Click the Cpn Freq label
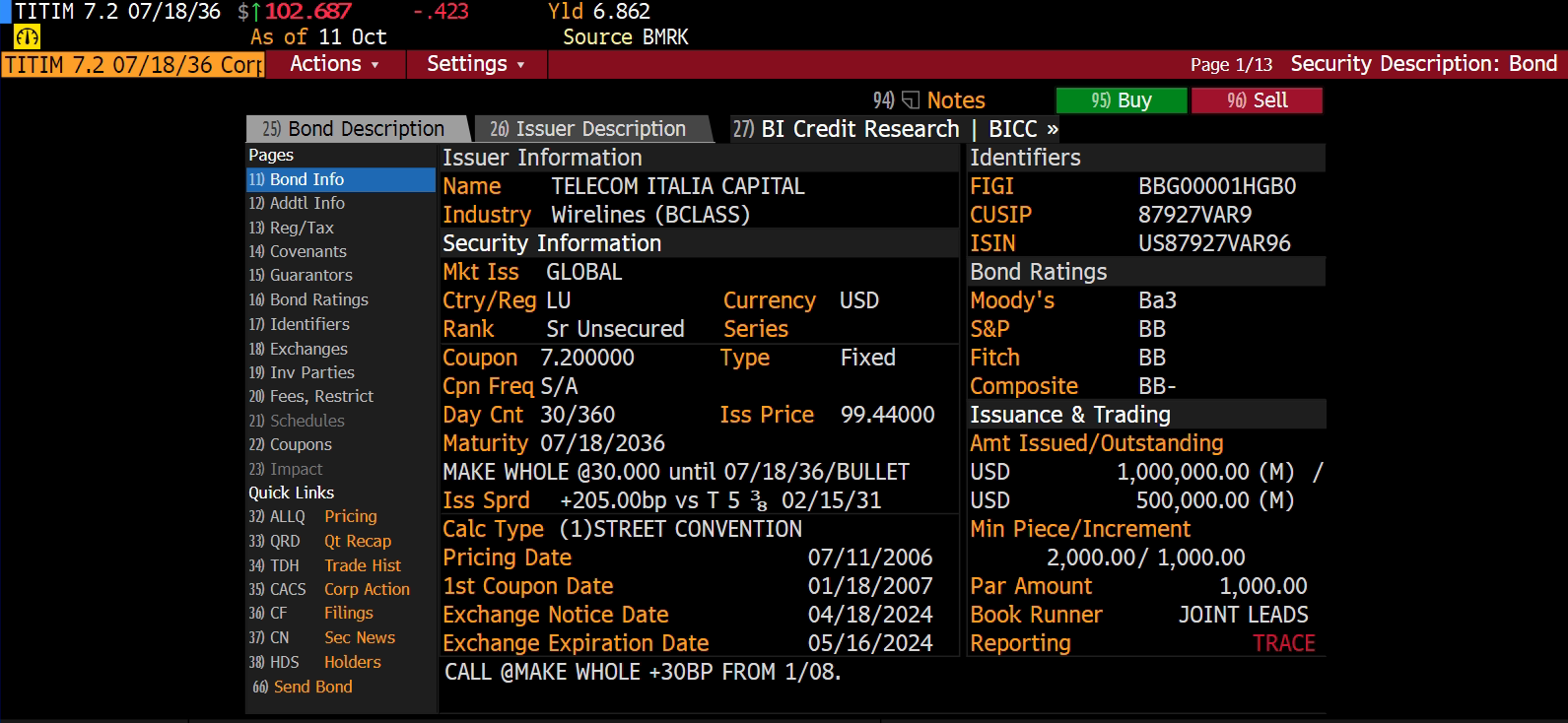This screenshot has width=1568, height=723. coord(488,386)
